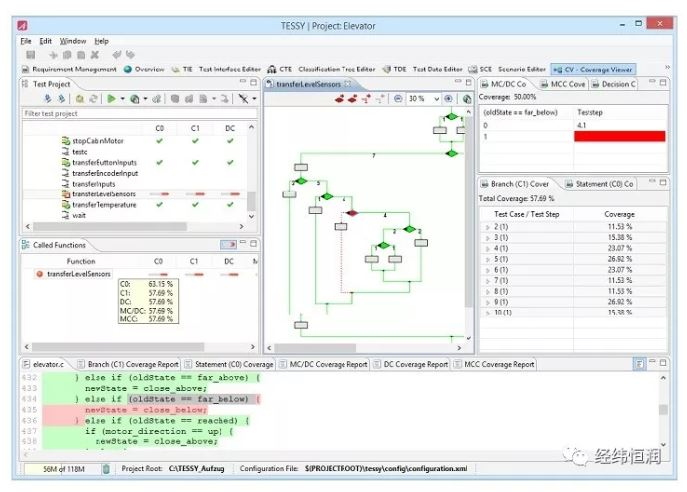Open the SCE Scenario Editor perspective
Screen dimensions: 687x492
[507, 69]
